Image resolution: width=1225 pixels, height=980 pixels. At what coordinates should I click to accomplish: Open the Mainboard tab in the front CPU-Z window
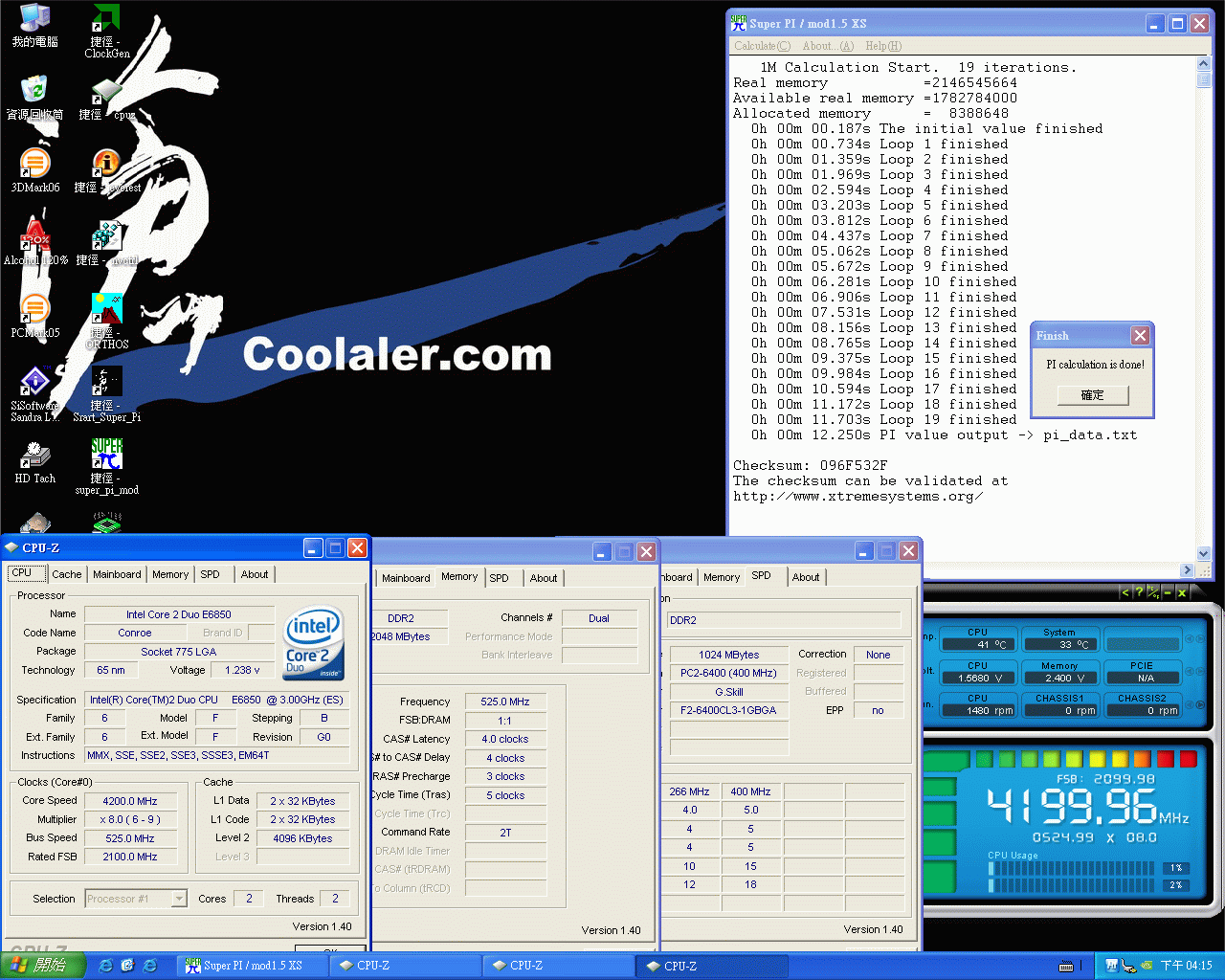117,574
